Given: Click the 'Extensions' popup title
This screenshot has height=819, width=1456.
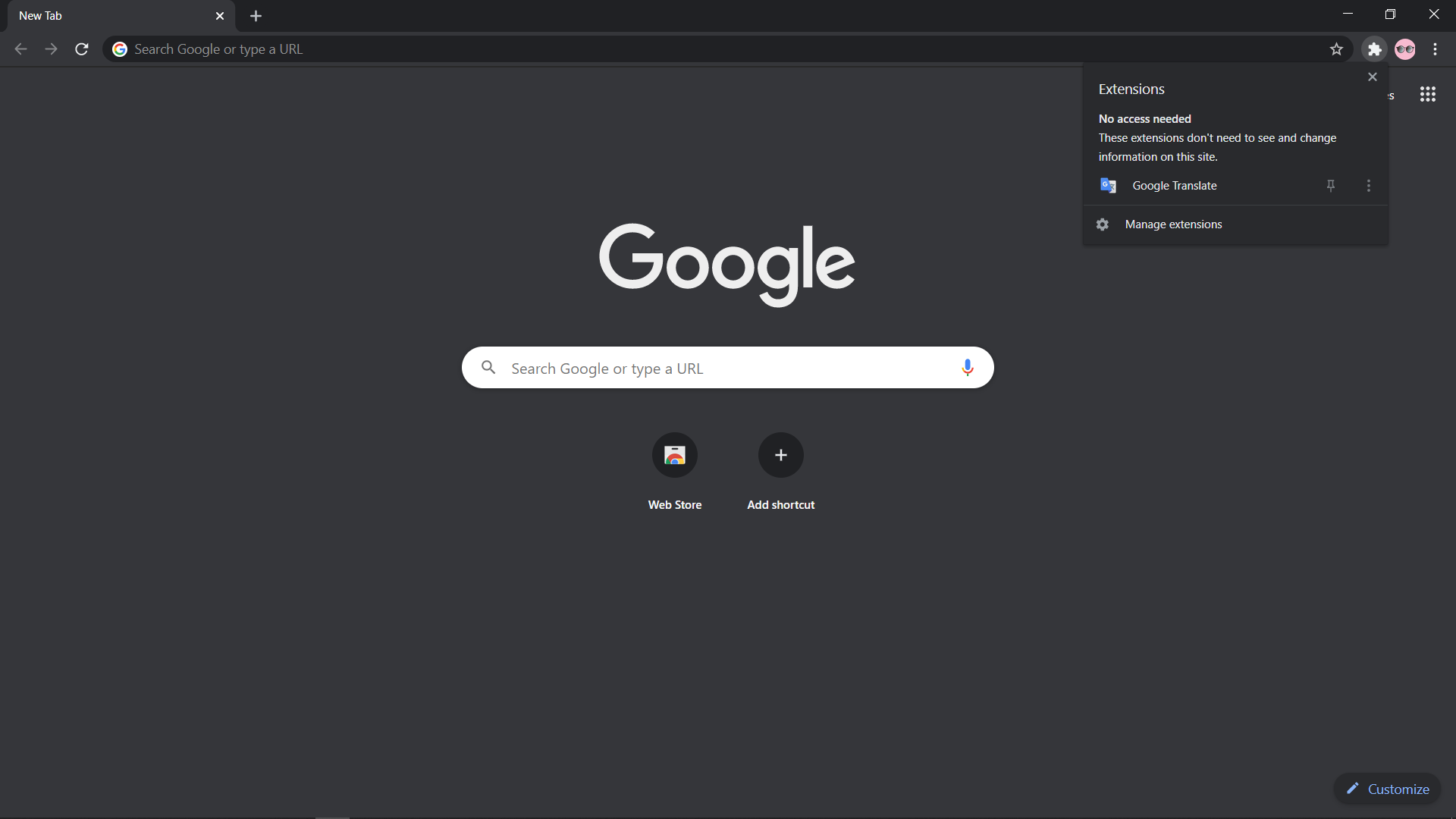Looking at the screenshot, I should [x=1131, y=89].
